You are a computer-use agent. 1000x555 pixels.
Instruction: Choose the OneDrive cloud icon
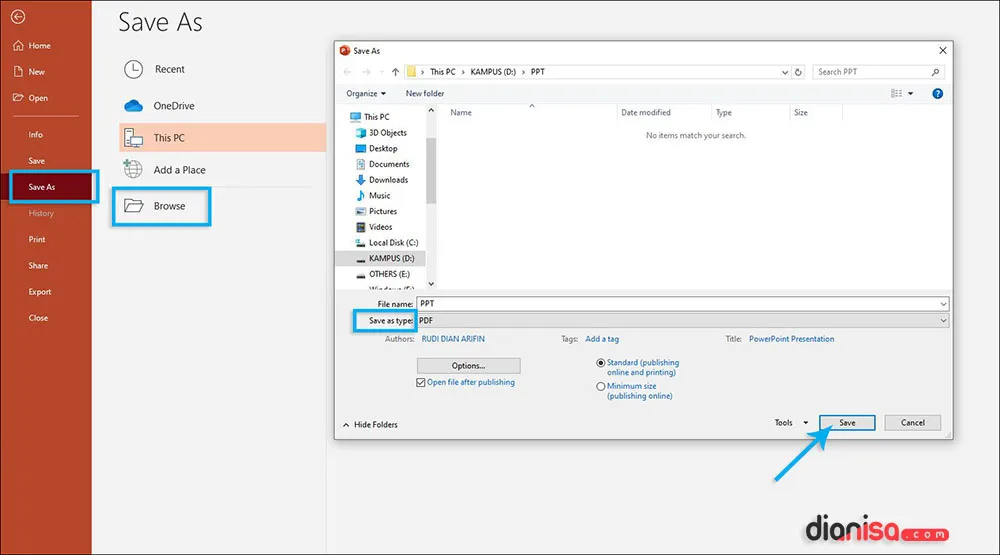133,106
